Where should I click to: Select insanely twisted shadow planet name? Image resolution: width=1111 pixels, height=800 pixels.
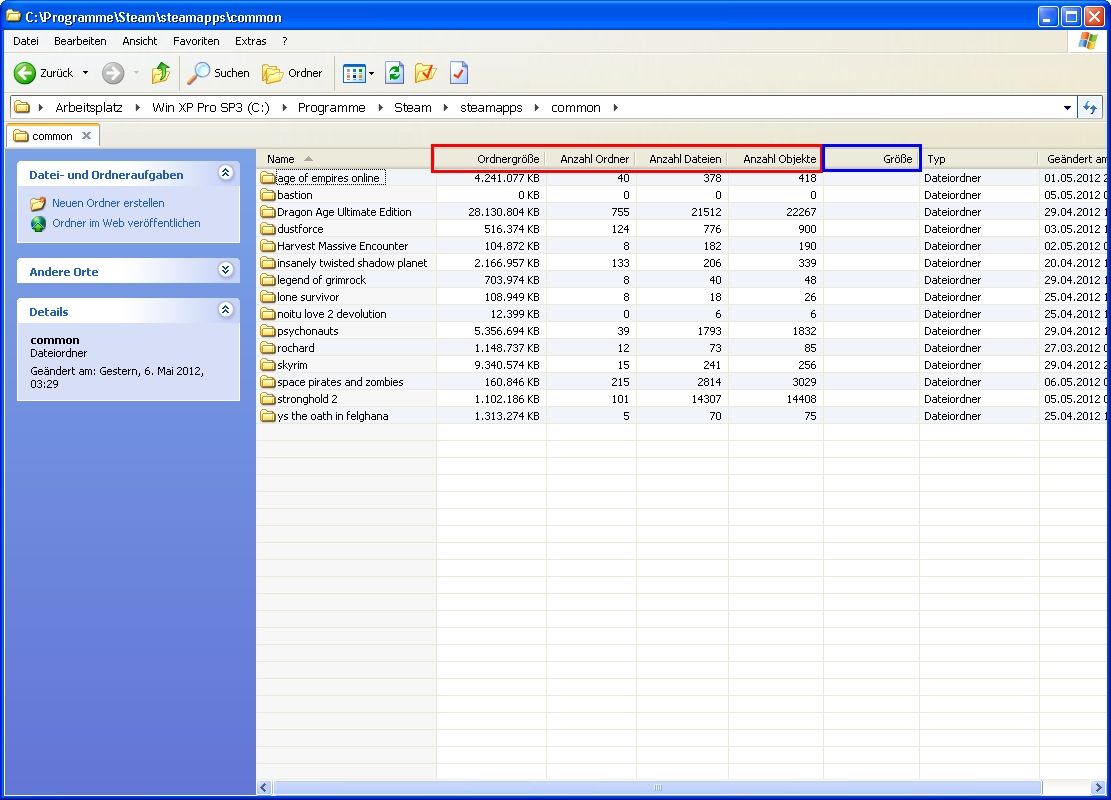tap(352, 263)
